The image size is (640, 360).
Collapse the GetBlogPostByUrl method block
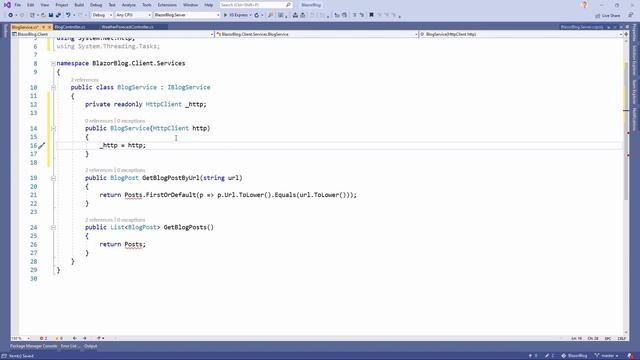[x=53, y=178]
